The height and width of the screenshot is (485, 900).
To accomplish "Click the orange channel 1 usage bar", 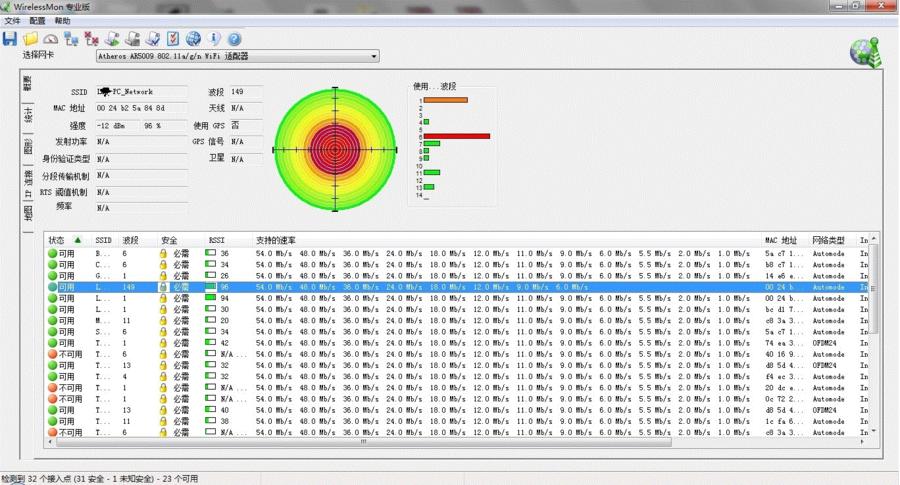I will (446, 100).
